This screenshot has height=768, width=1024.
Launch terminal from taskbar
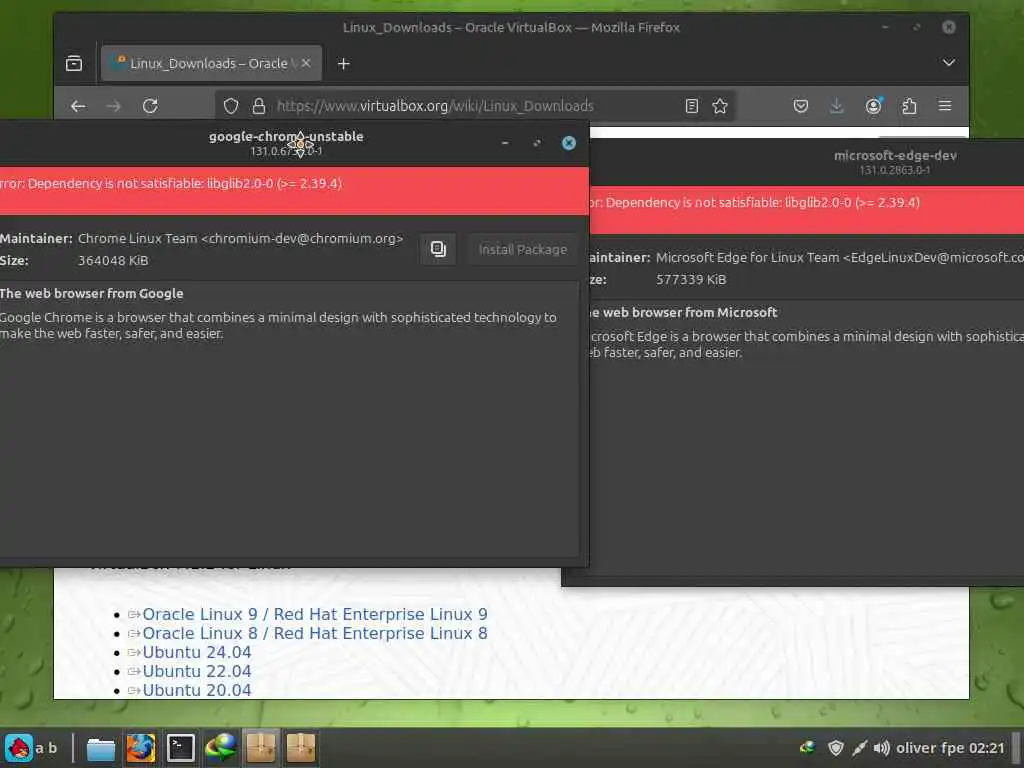click(x=181, y=748)
